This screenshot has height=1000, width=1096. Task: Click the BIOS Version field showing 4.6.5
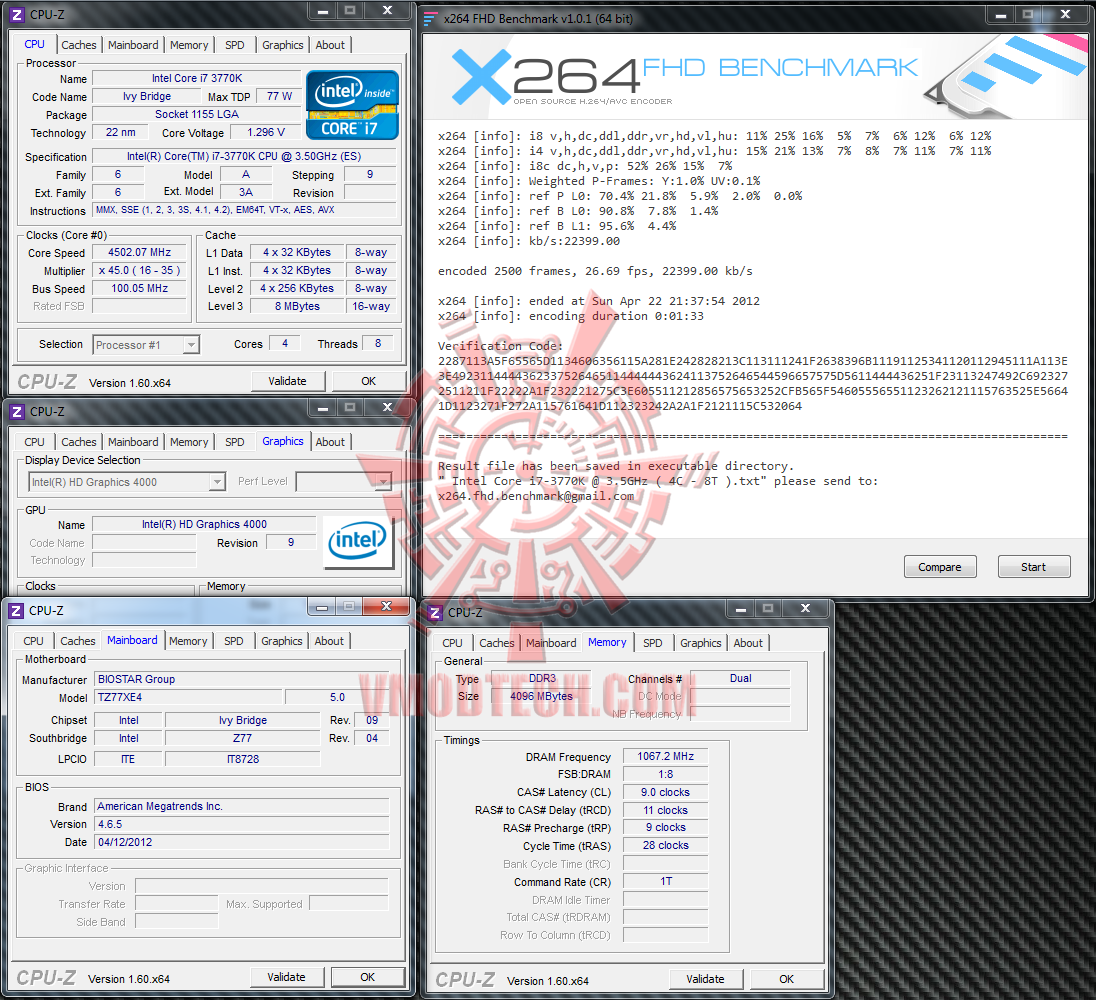click(242, 824)
